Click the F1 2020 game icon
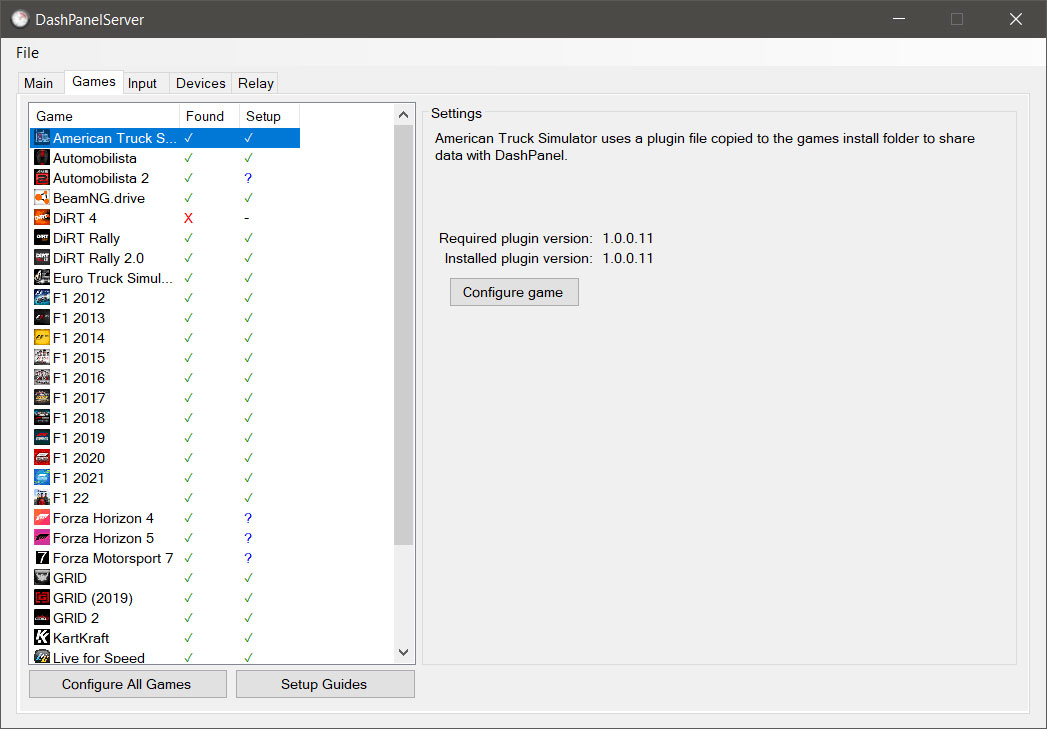The height and width of the screenshot is (729, 1047). point(42,458)
